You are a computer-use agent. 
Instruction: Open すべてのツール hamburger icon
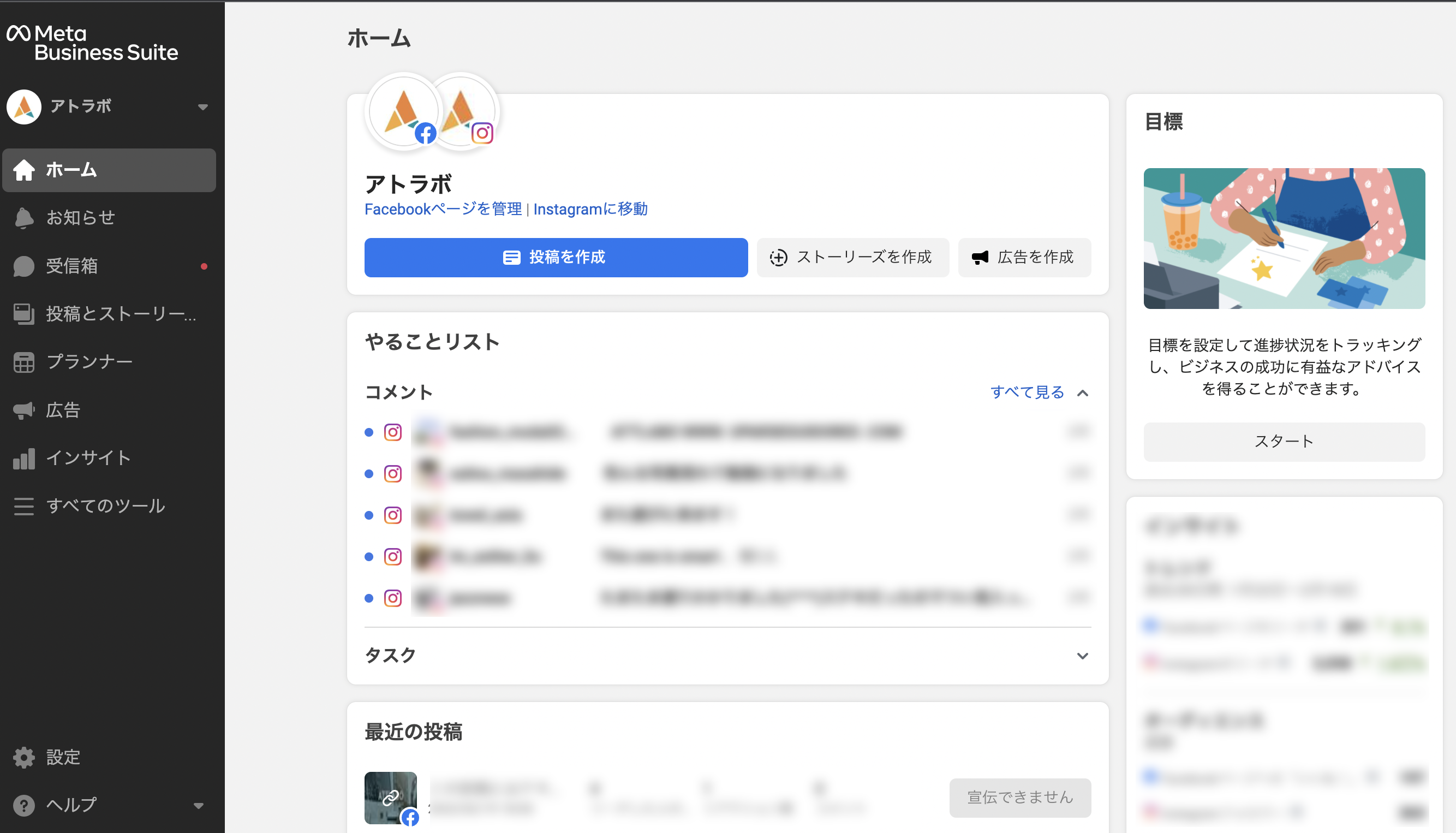[x=24, y=507]
